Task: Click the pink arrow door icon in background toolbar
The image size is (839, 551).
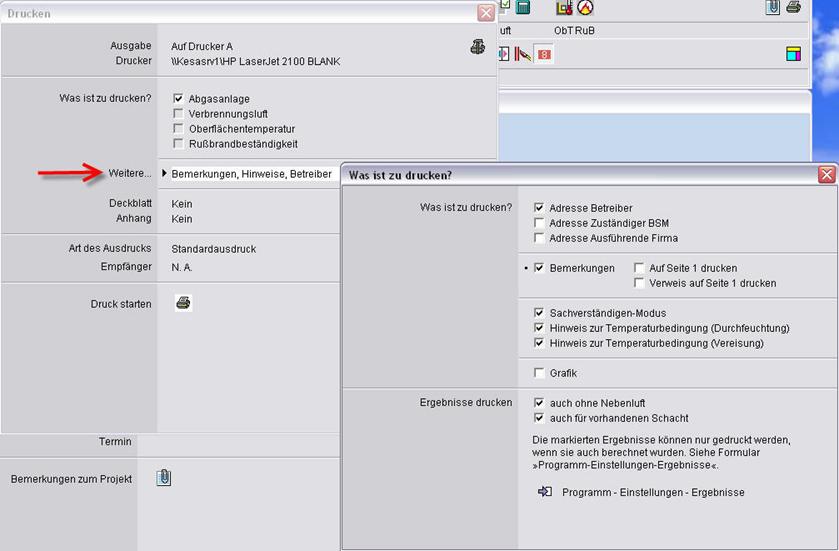Action: tap(504, 53)
